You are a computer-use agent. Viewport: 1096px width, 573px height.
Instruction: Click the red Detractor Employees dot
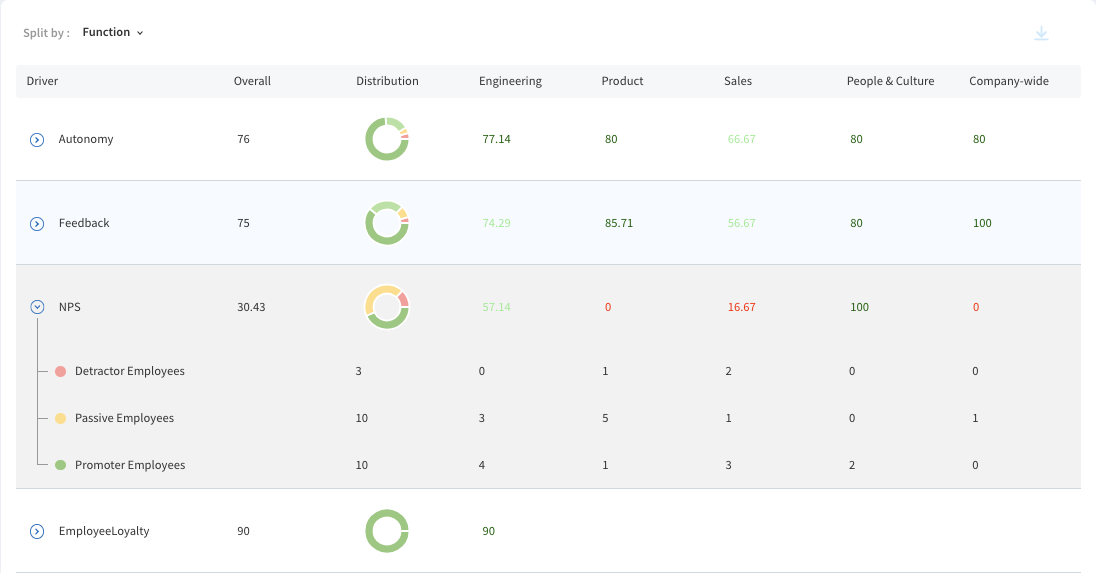[61, 371]
